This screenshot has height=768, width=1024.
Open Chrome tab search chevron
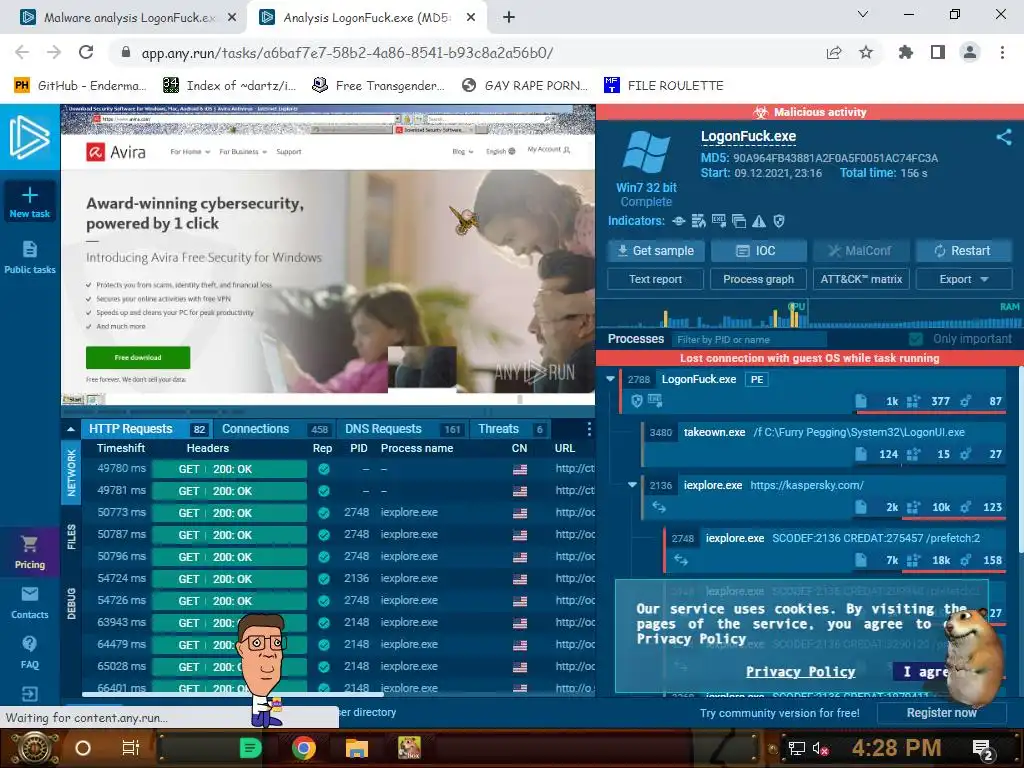pyautogui.click(x=863, y=14)
